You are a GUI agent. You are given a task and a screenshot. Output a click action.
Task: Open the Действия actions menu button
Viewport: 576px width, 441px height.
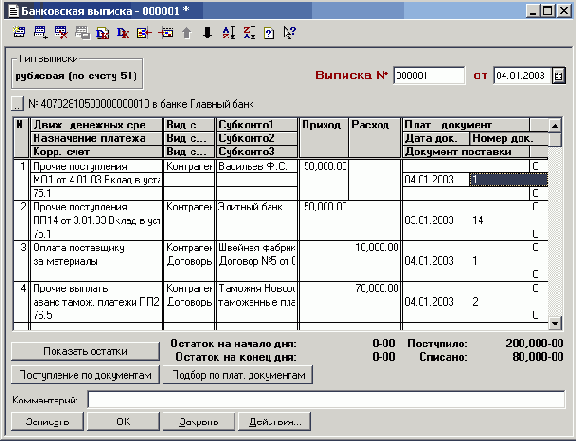(x=274, y=422)
